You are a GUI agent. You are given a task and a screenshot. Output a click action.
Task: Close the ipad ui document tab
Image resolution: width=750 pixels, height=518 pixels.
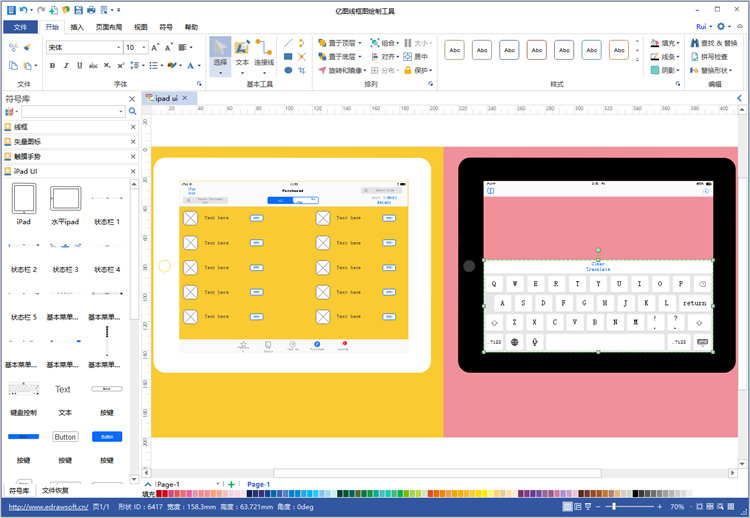(x=187, y=99)
